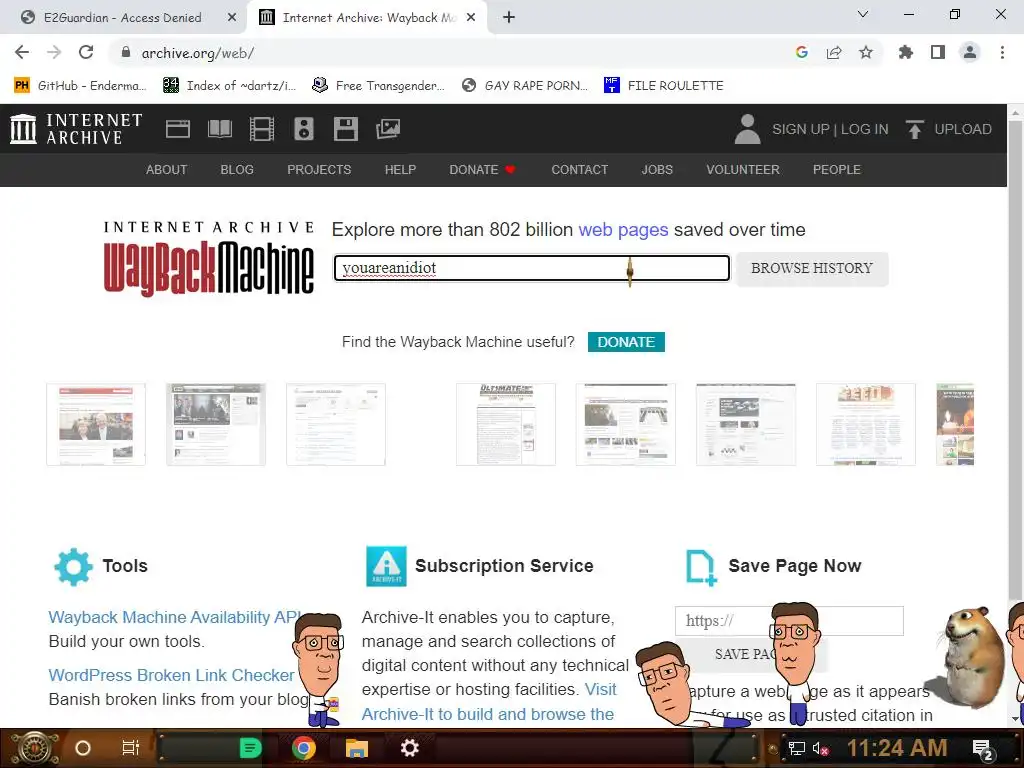Click the UPLOAD link text
This screenshot has height=768, width=1024.
[963, 129]
